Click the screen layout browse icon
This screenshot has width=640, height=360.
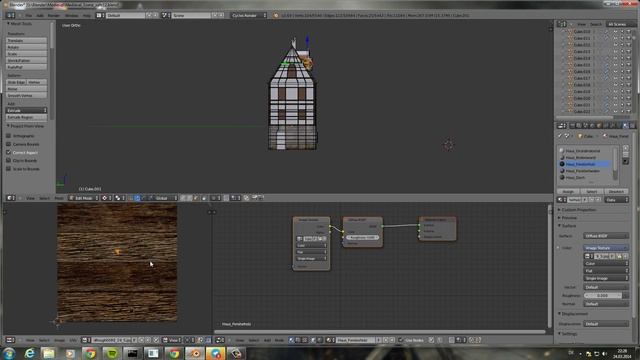click(99, 15)
